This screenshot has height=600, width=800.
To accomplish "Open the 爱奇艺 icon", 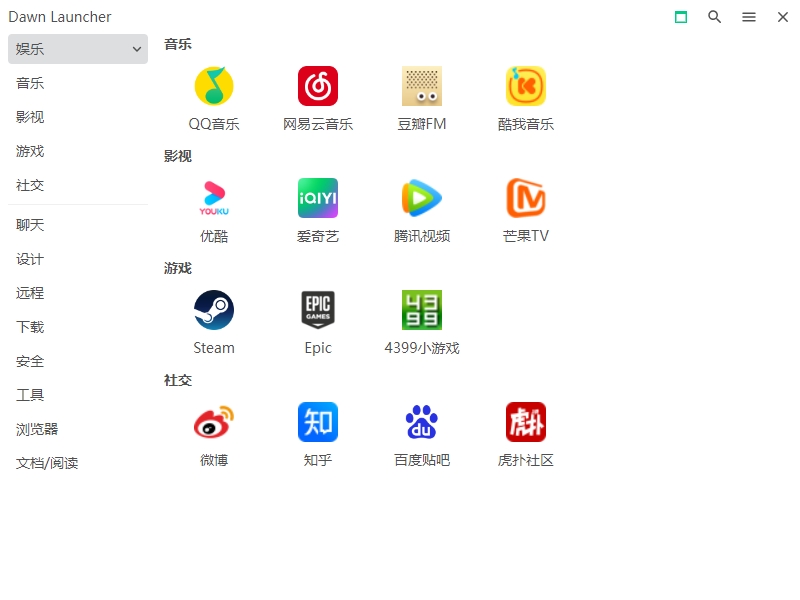I will [x=318, y=198].
